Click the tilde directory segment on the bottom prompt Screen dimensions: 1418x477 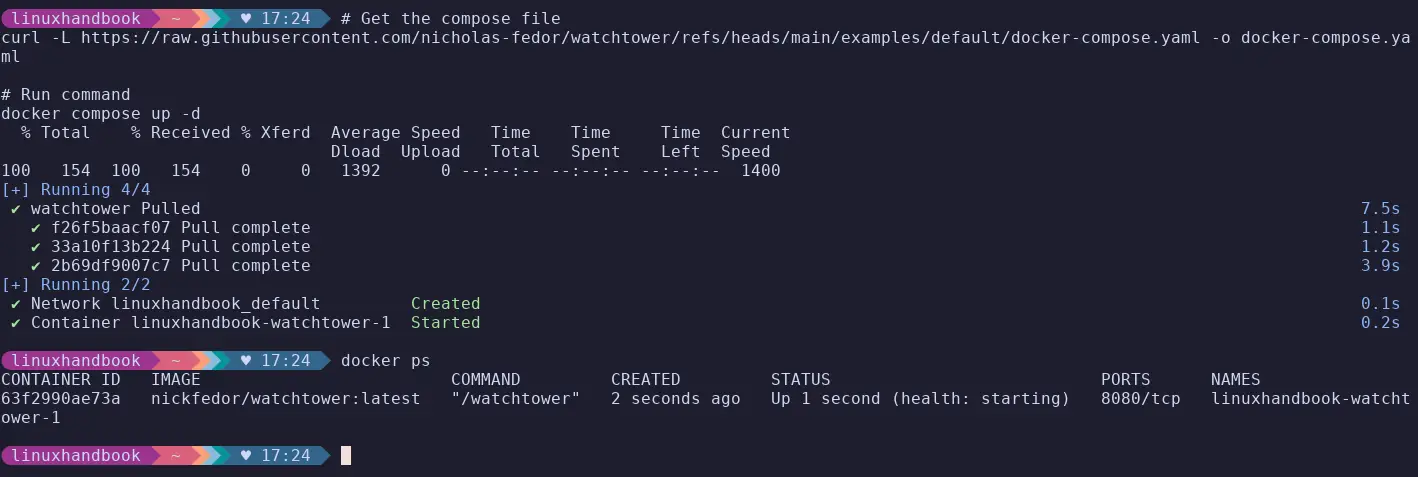point(174,456)
